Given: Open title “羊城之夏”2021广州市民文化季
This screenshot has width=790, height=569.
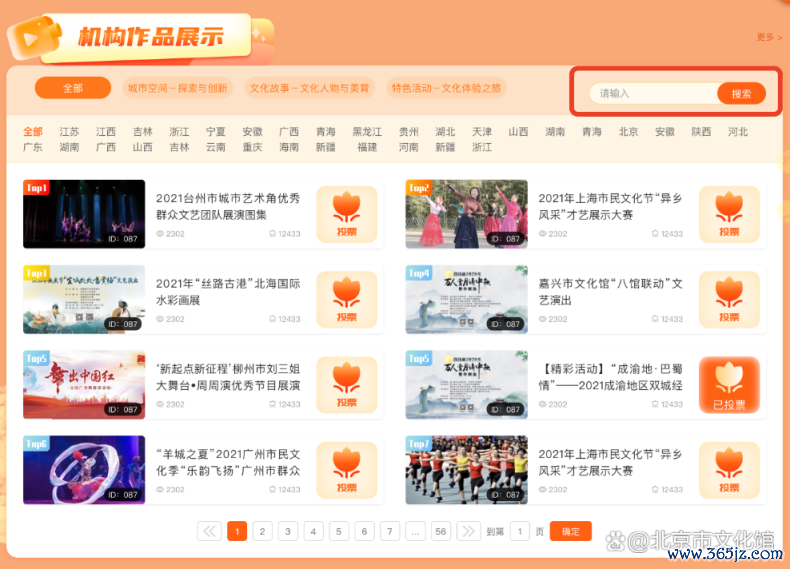Looking at the screenshot, I should [228, 462].
